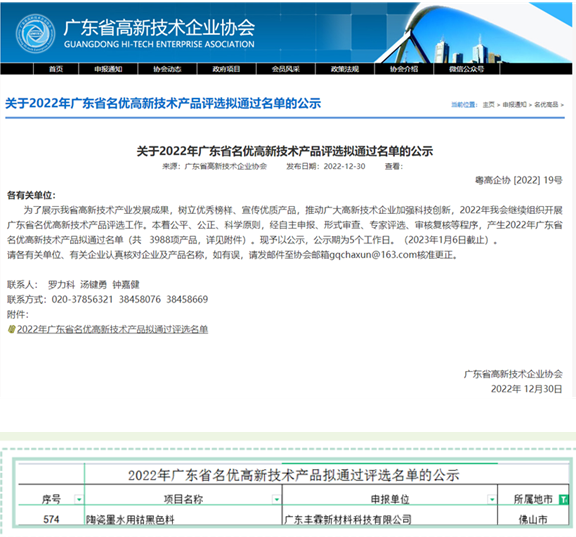Open the 协会介绍 navigation item
Viewport: 576px width, 537px height.
pyautogui.click(x=404, y=69)
